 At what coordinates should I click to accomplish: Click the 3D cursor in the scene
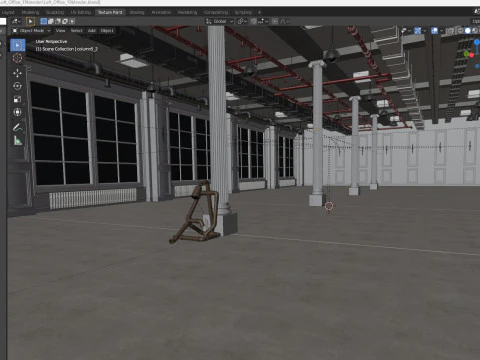(x=329, y=206)
